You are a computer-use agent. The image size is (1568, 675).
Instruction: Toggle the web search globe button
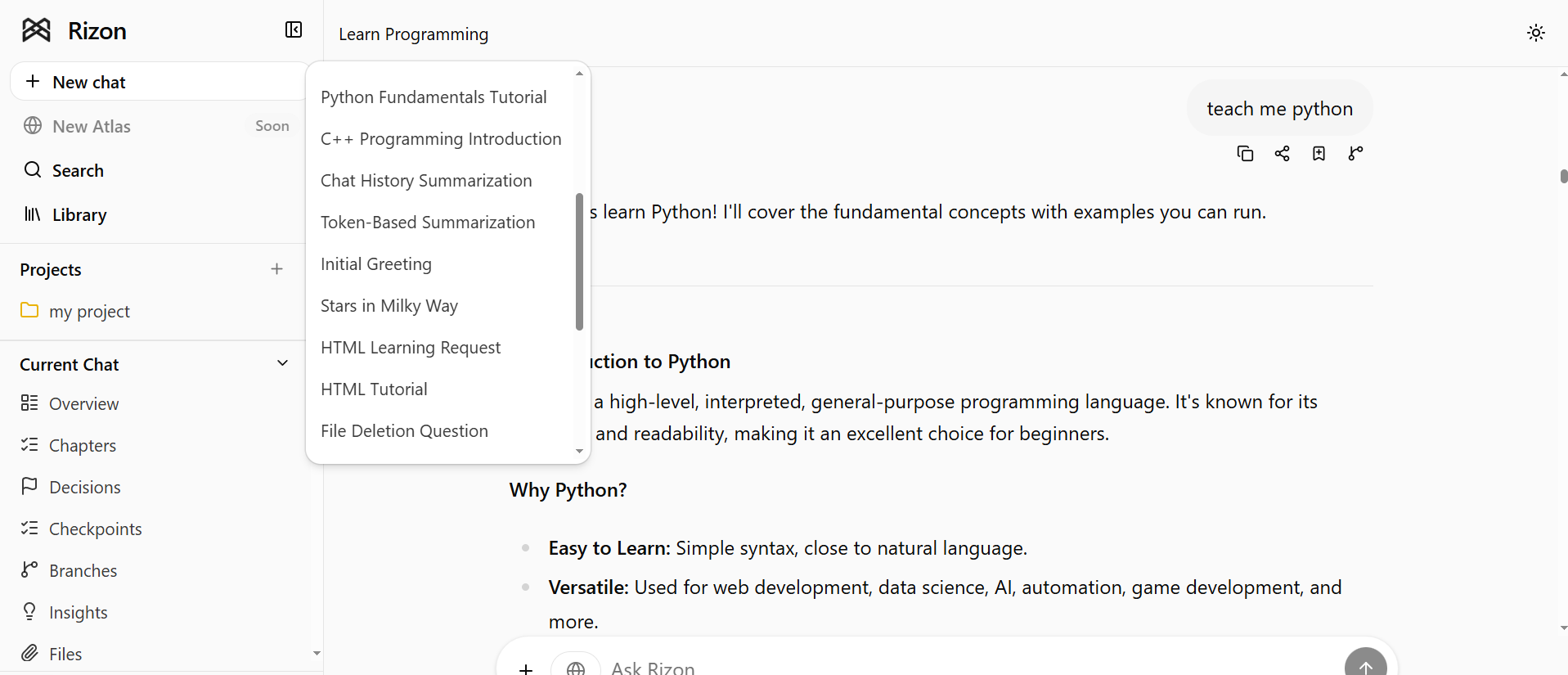coord(576,667)
